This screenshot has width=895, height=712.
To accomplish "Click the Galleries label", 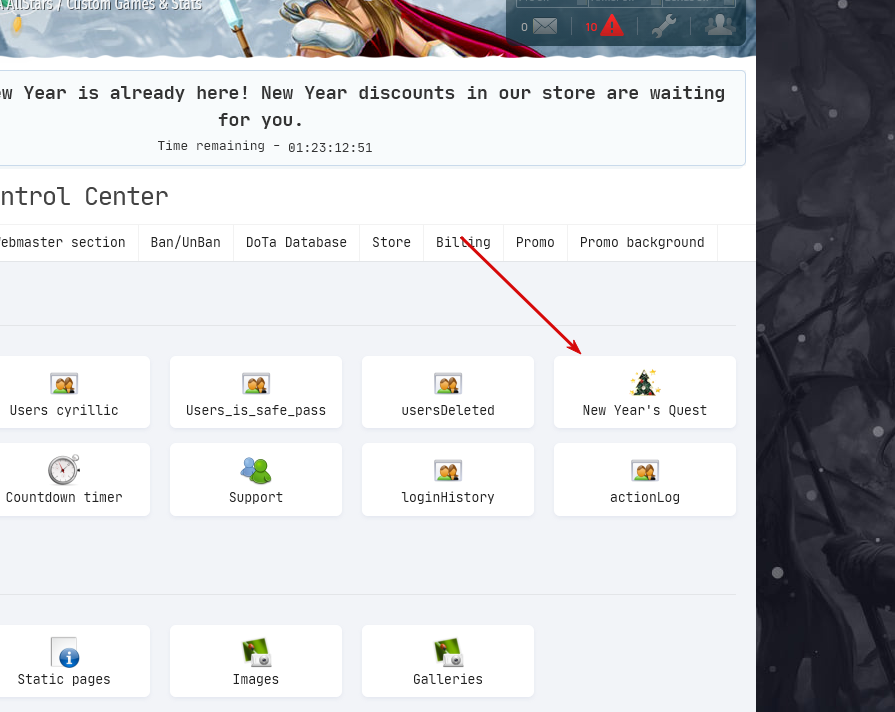I will (x=448, y=679).
